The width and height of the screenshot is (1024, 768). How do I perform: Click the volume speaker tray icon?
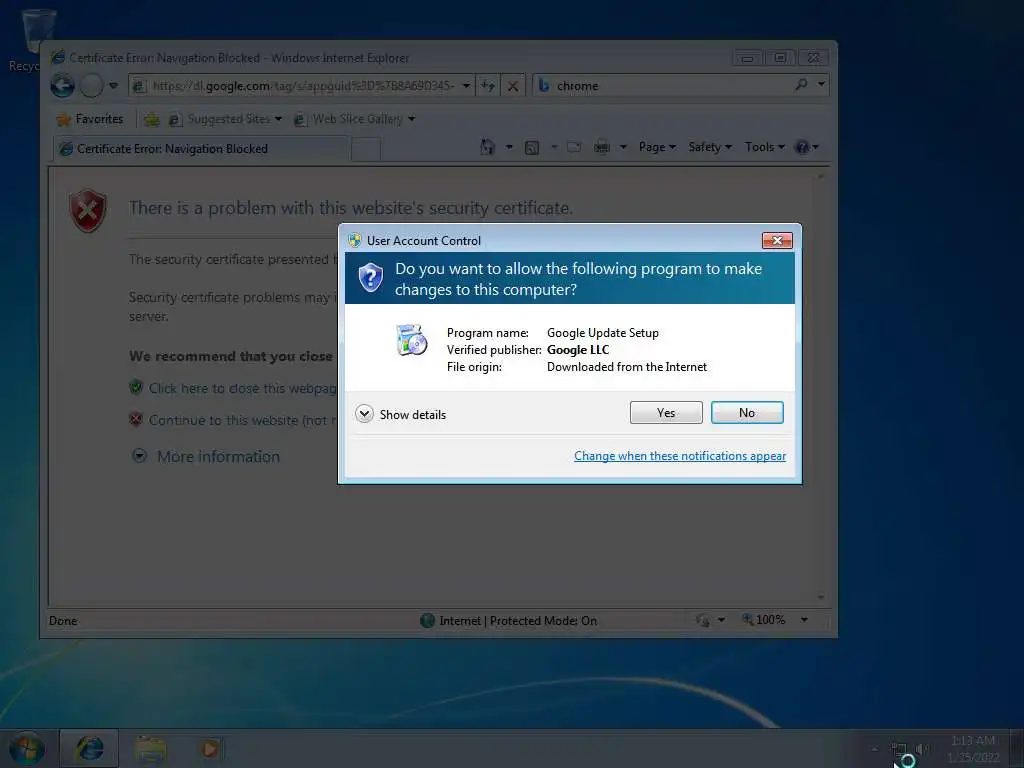pos(921,748)
